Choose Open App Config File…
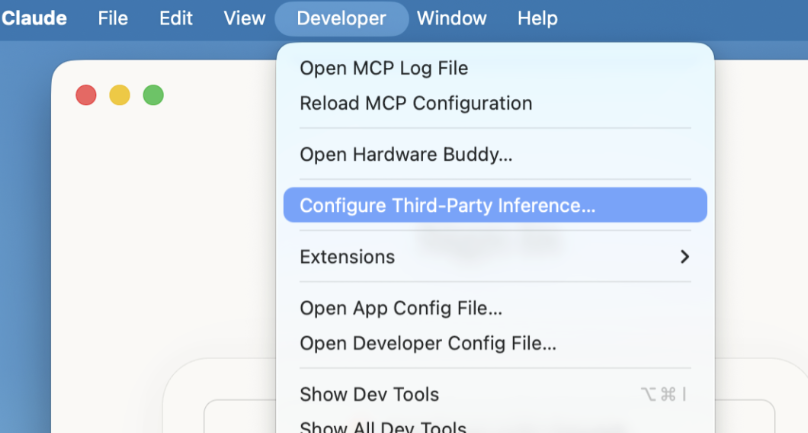The height and width of the screenshot is (433, 808). click(x=495, y=308)
